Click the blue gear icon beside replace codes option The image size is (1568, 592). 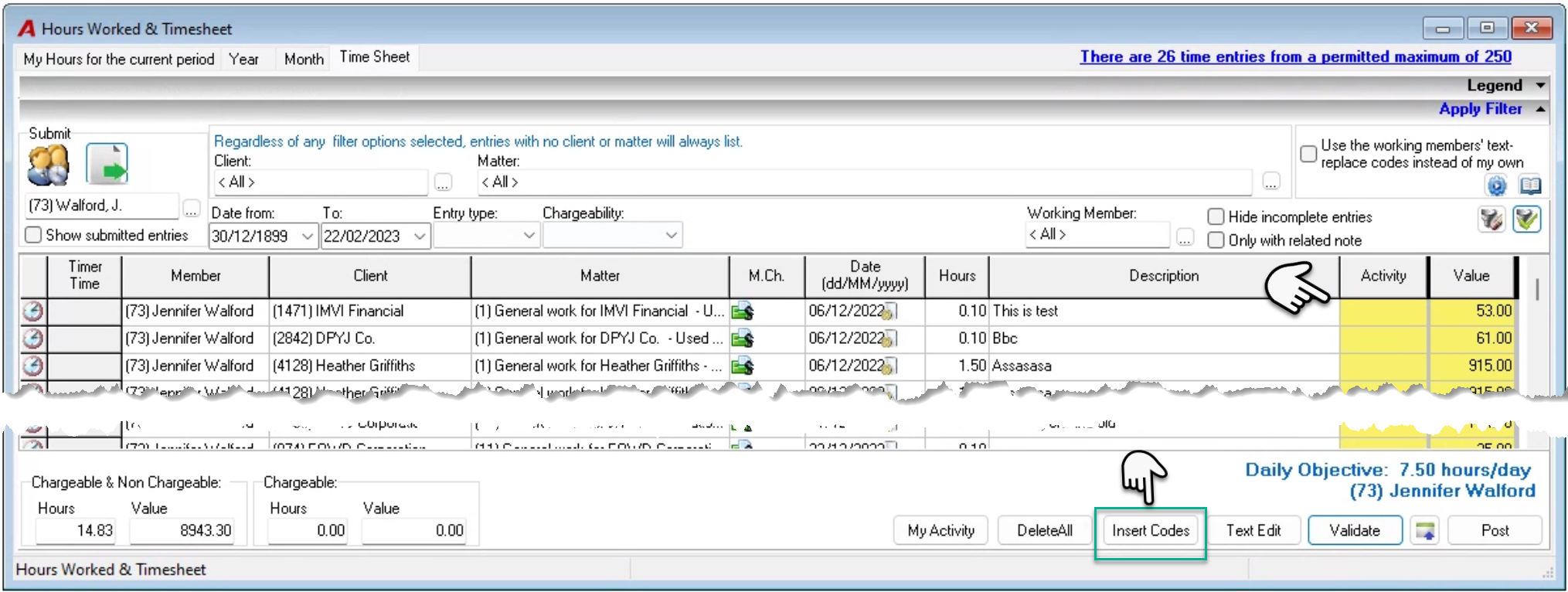1497,185
